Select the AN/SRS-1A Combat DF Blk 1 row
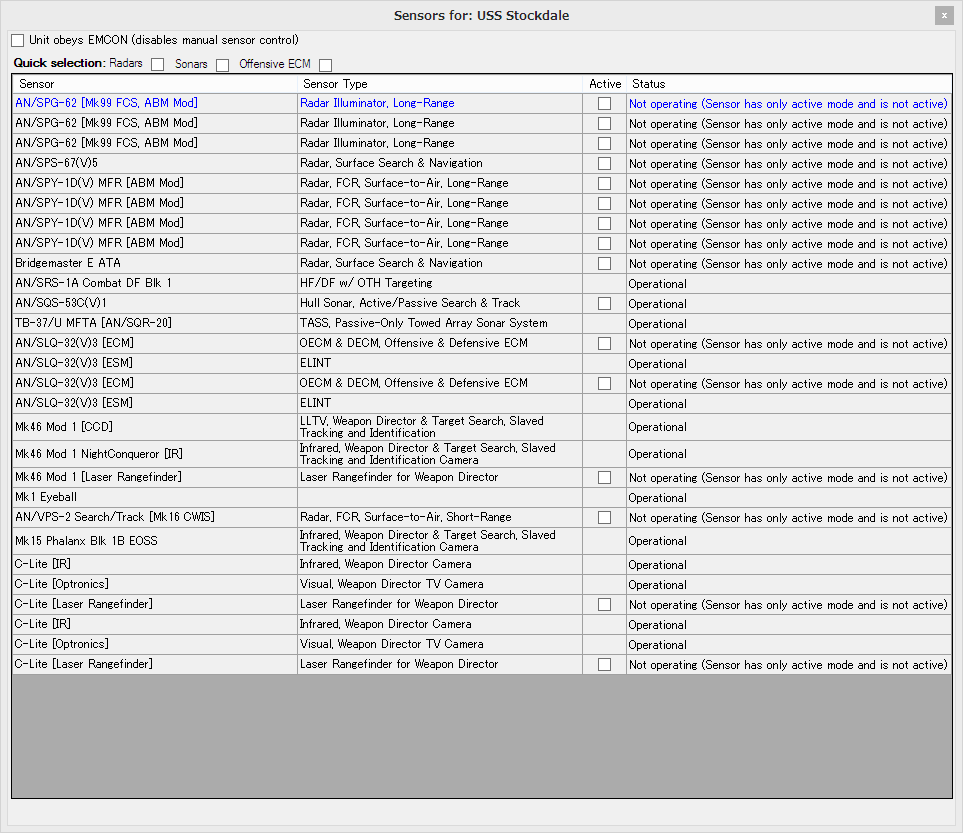 point(482,283)
